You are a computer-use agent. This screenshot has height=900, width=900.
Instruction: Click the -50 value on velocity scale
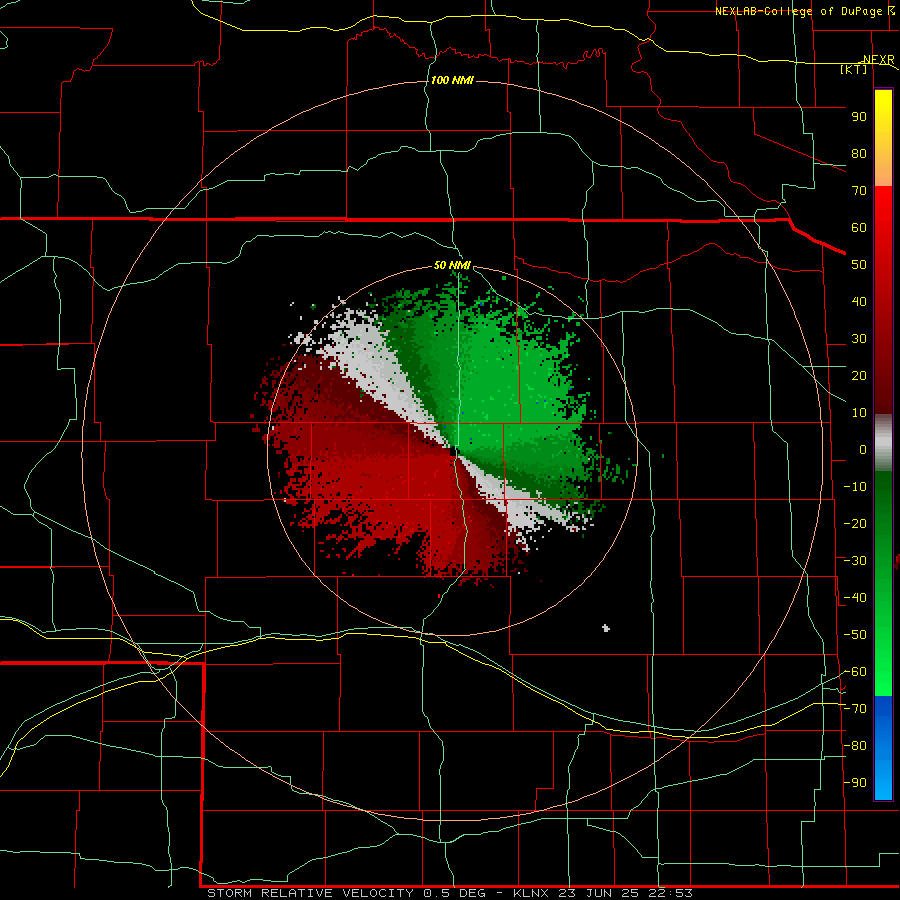(x=855, y=635)
